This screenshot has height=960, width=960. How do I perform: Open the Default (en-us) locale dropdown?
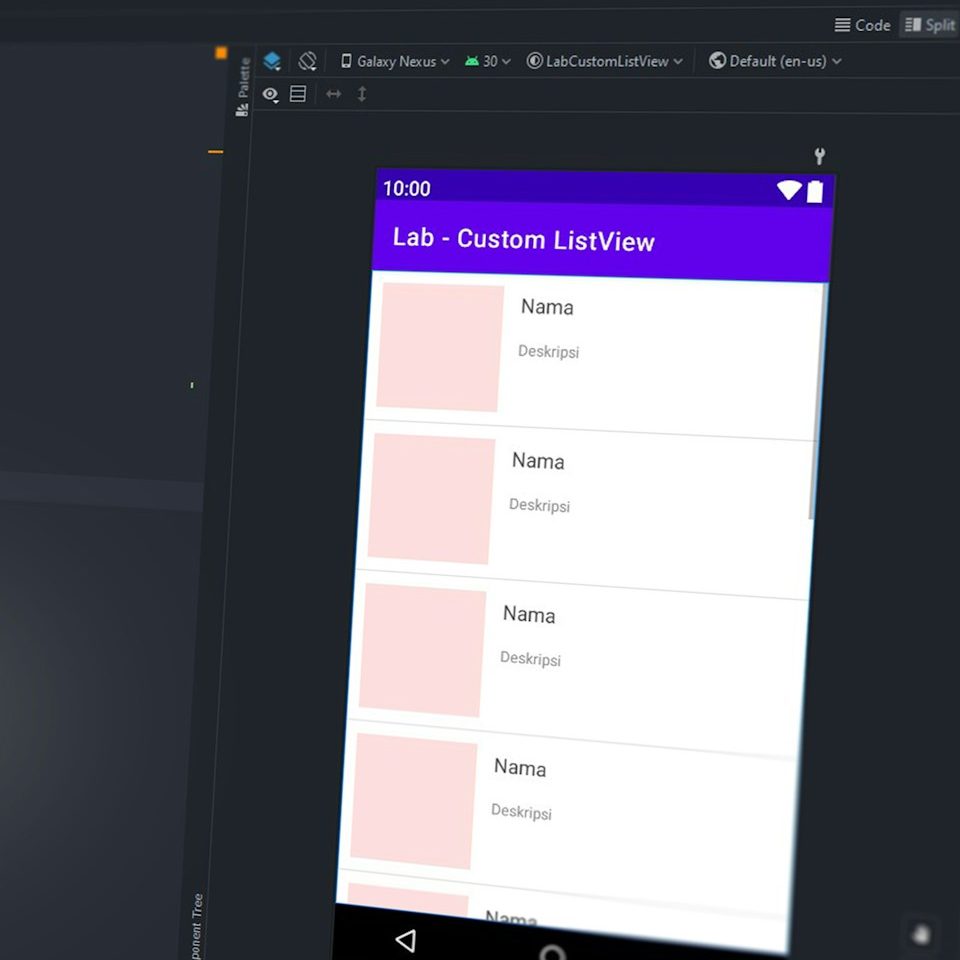pos(775,61)
